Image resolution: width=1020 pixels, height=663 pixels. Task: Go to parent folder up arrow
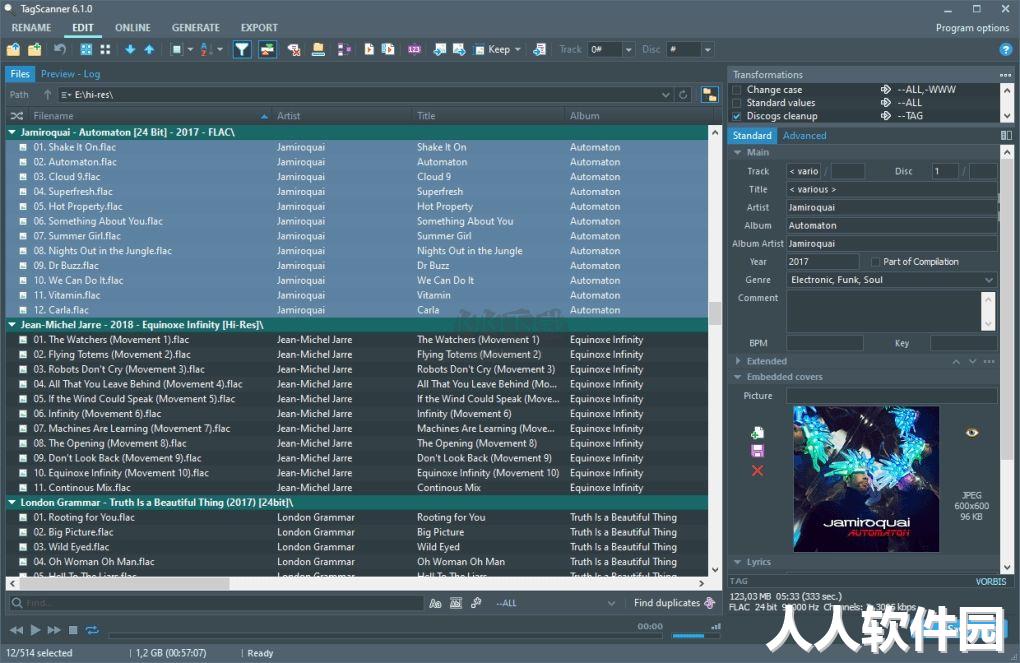pos(47,95)
